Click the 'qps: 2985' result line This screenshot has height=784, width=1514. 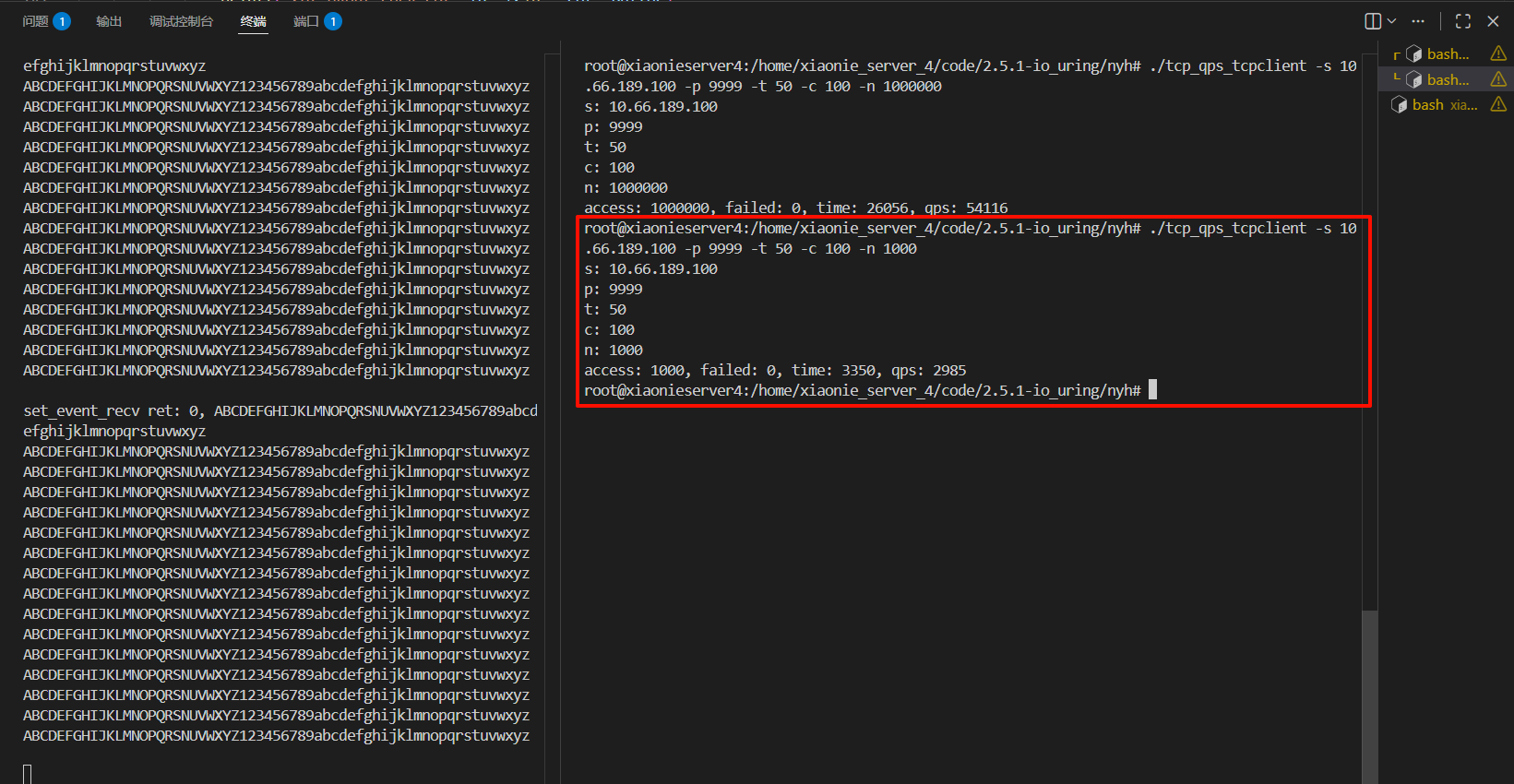(775, 371)
